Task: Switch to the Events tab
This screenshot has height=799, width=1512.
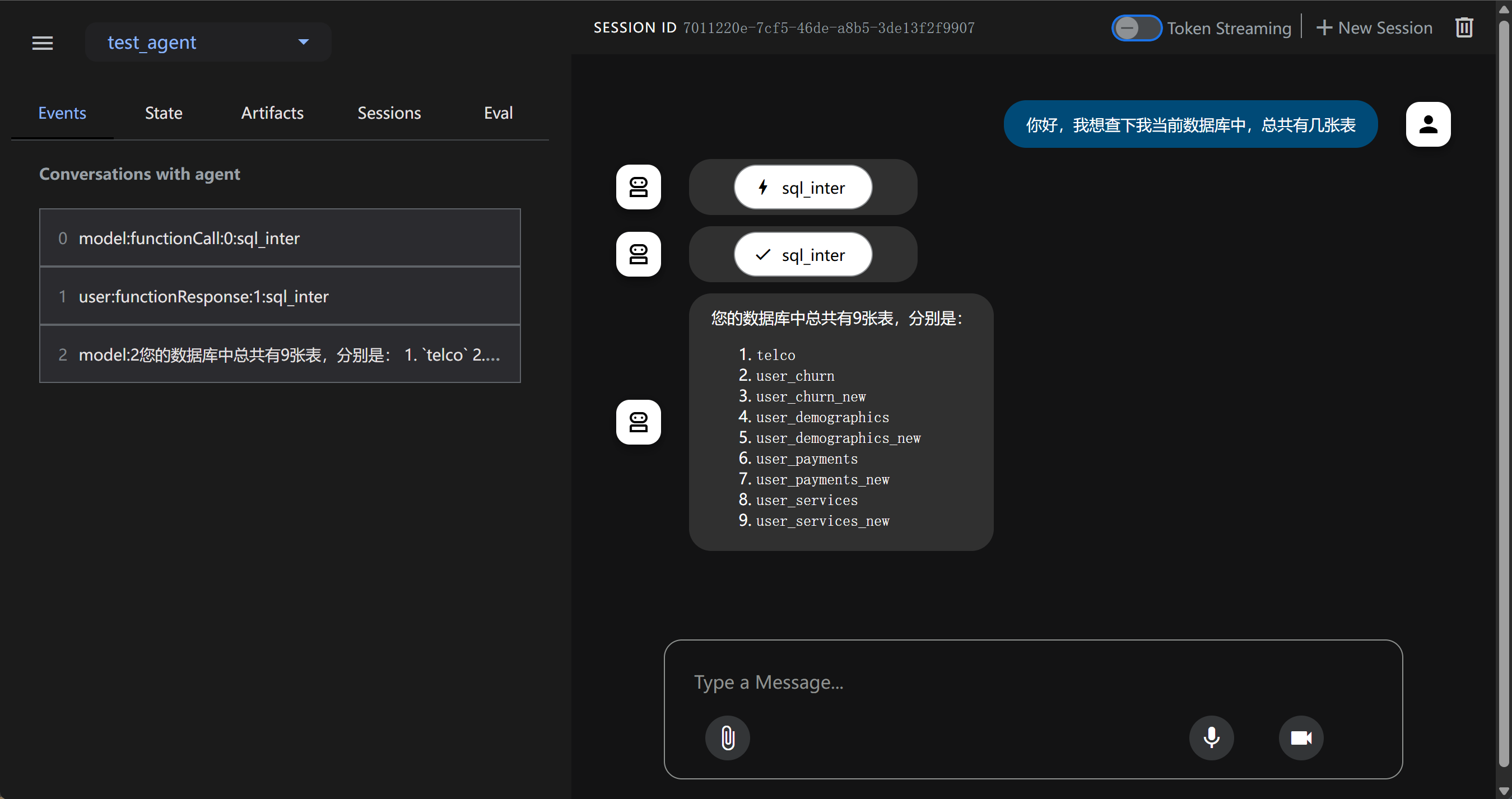Action: pyautogui.click(x=62, y=113)
